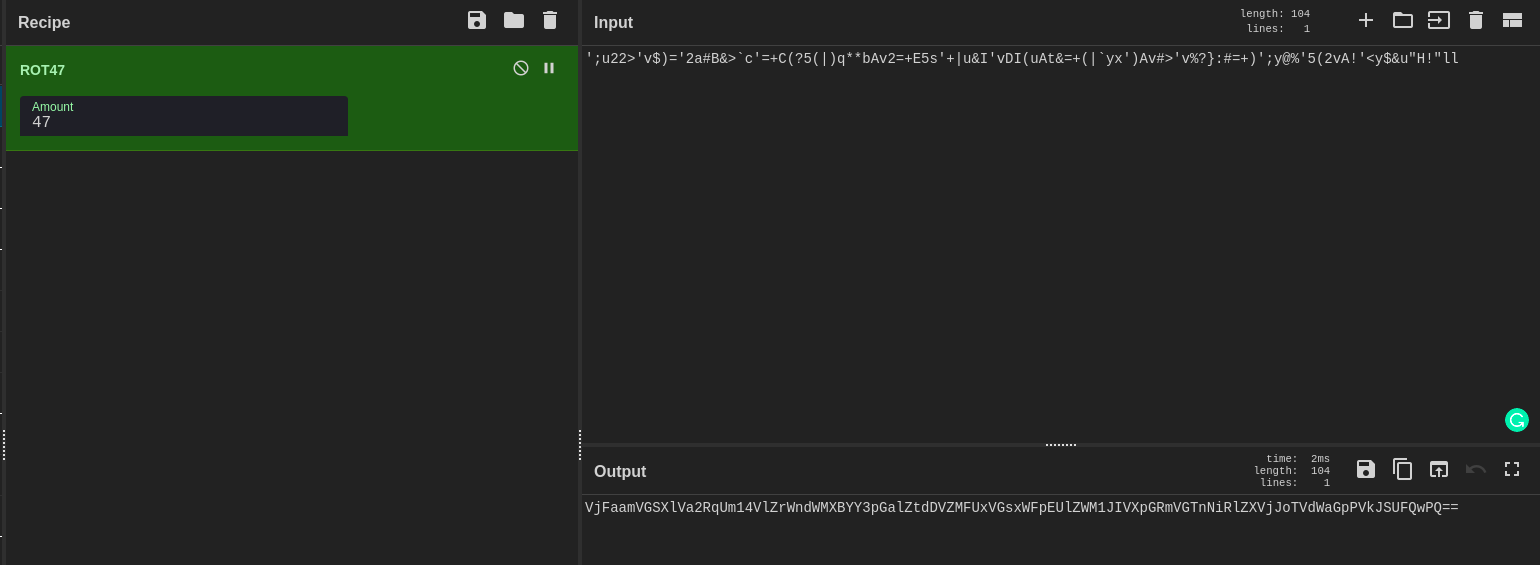
Task: Click the output time and length stats
Action: [x=1292, y=471]
